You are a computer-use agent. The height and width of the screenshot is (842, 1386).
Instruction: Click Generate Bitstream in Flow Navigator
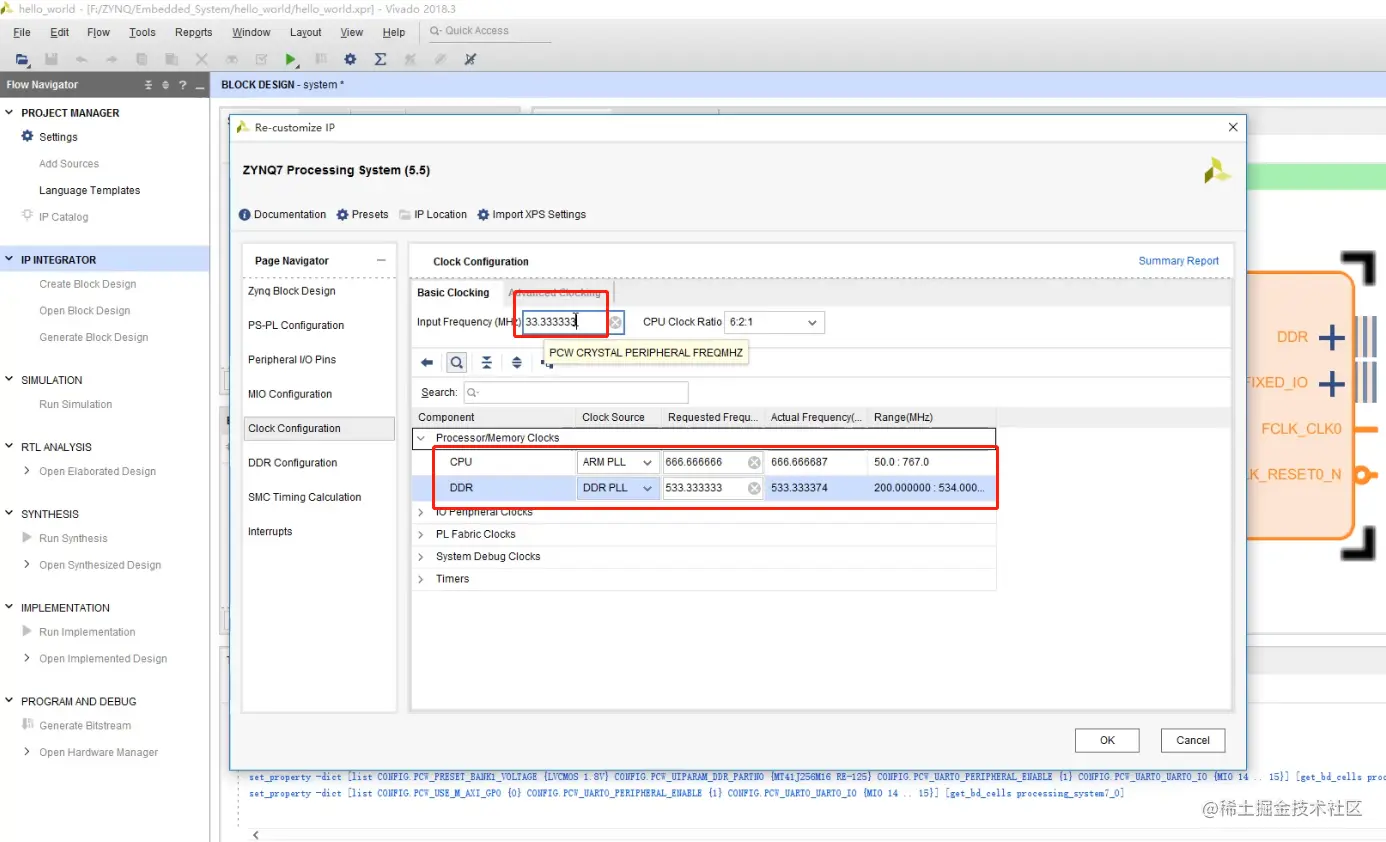85,726
